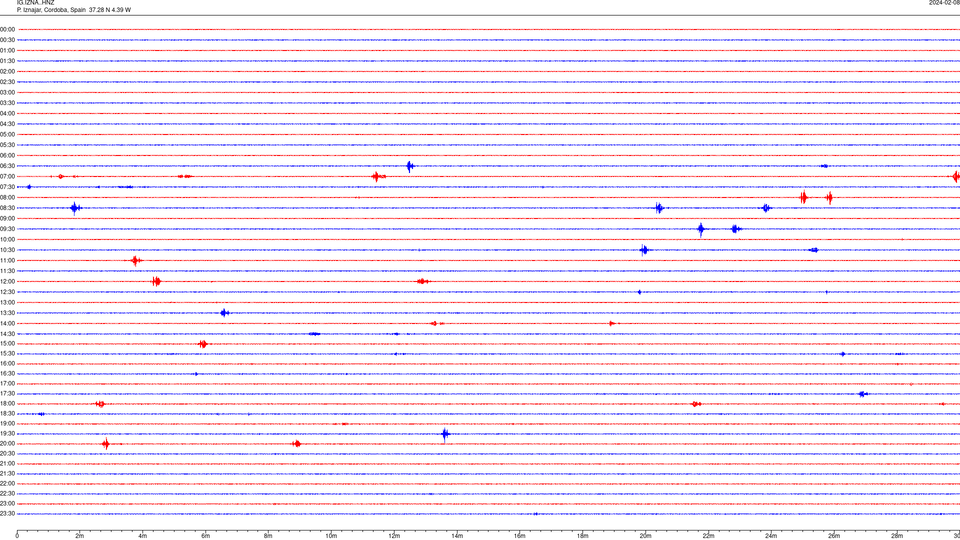Select the 03:30 trace time label

[x=7, y=103]
